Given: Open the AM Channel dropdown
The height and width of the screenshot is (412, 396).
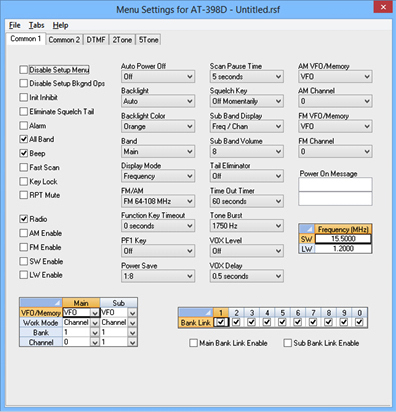Looking at the screenshot, I should (335, 101).
